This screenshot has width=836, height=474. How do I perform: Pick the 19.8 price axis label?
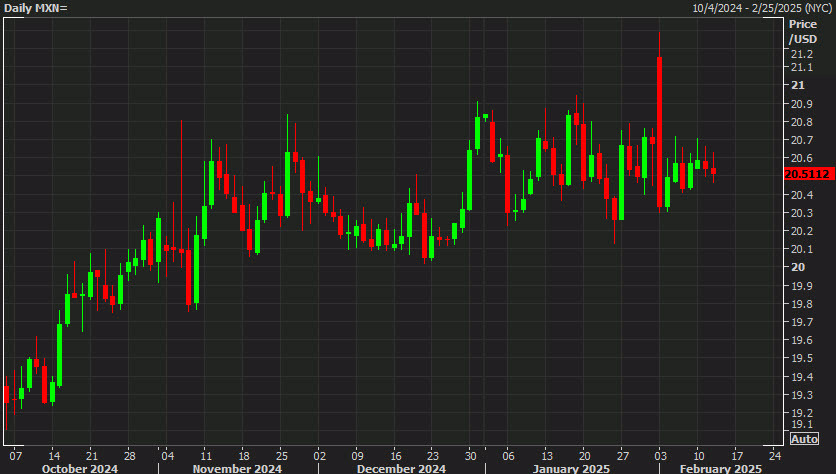802,304
